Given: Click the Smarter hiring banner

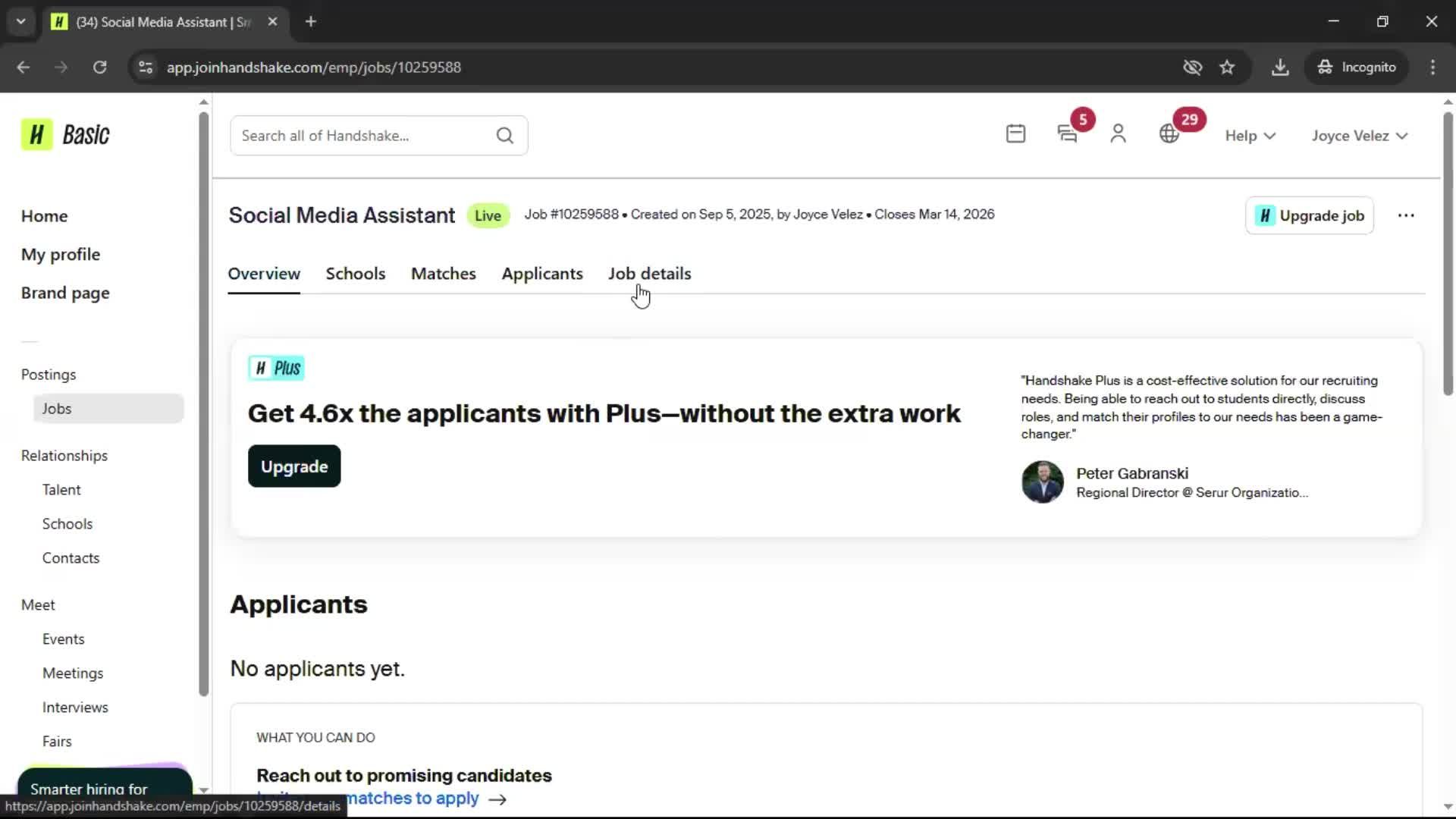Looking at the screenshot, I should [x=105, y=781].
